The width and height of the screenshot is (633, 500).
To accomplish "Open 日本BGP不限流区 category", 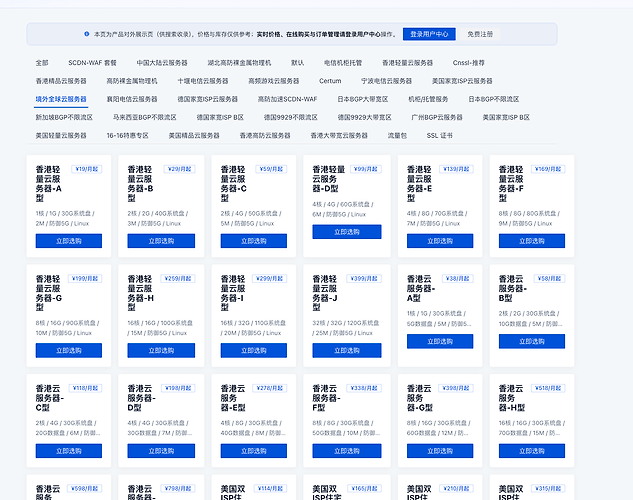I will pos(494,99).
